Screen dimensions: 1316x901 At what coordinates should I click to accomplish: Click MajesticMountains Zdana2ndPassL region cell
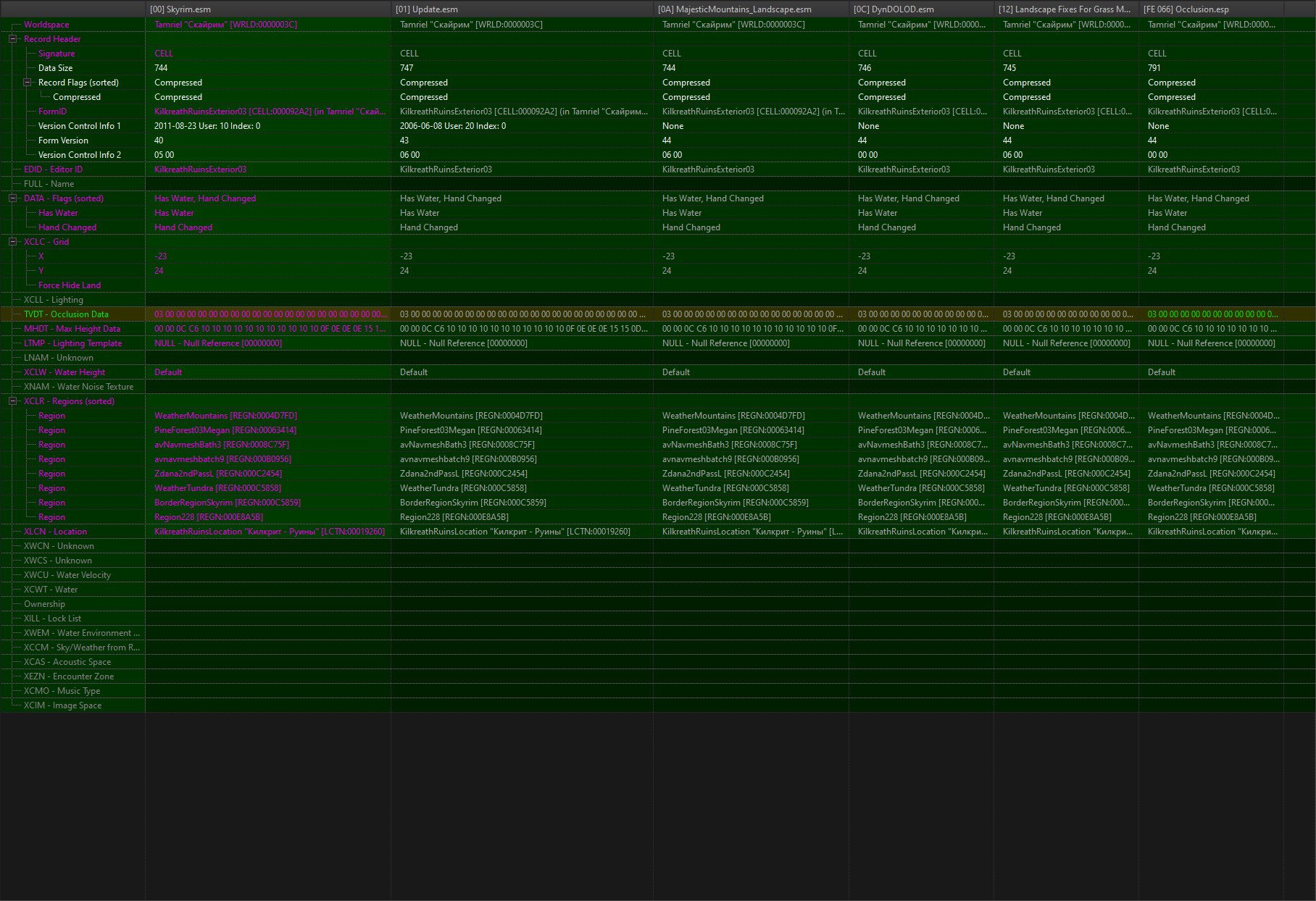click(x=726, y=474)
